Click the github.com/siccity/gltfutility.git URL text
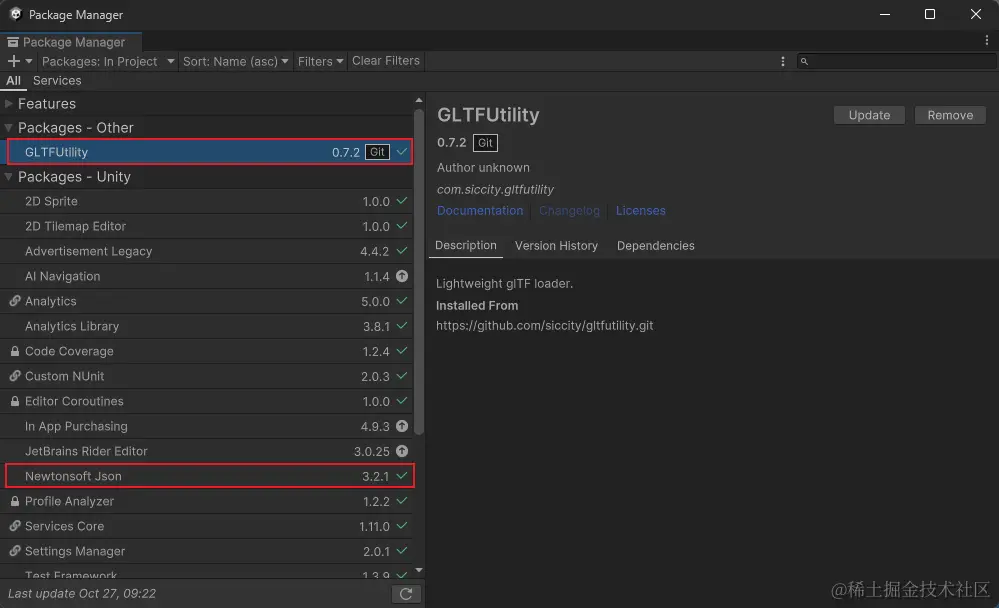This screenshot has height=608, width=999. tap(544, 326)
